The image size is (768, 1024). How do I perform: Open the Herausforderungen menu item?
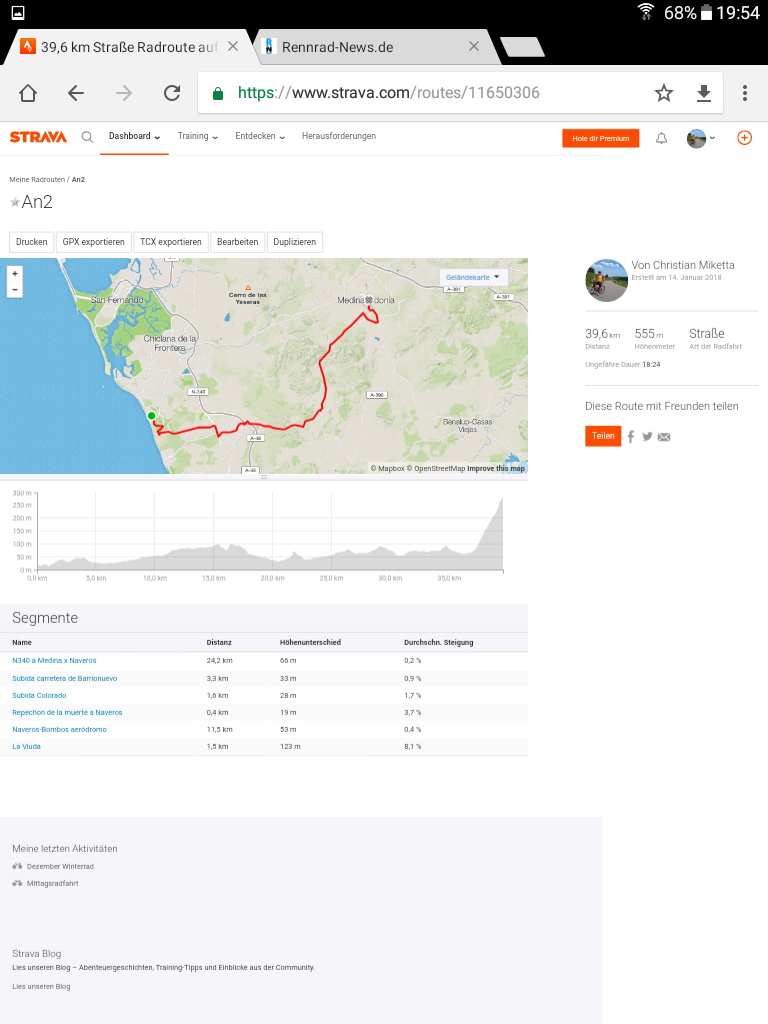pyautogui.click(x=339, y=136)
